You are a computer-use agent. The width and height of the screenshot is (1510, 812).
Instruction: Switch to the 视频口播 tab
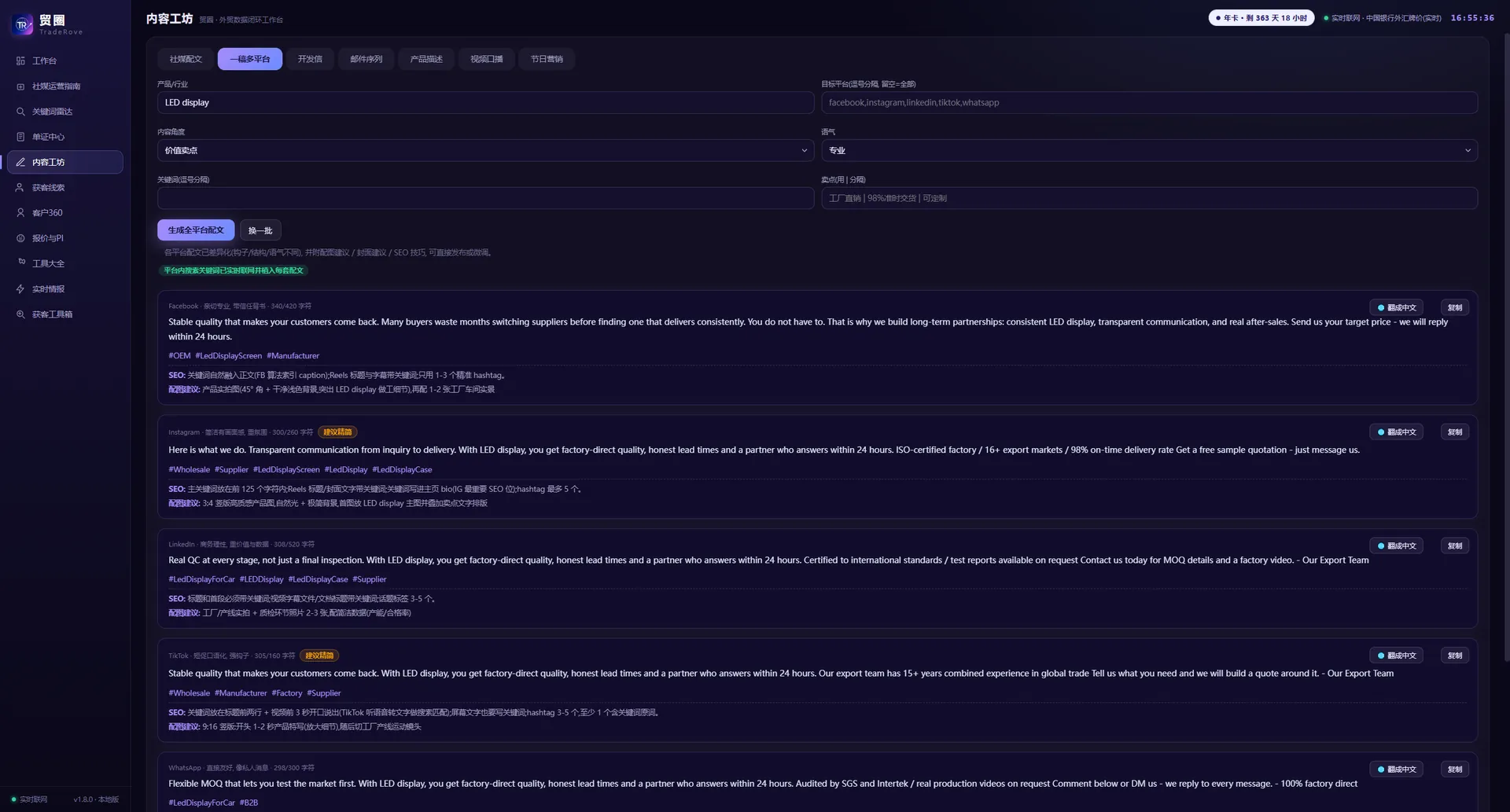click(486, 59)
